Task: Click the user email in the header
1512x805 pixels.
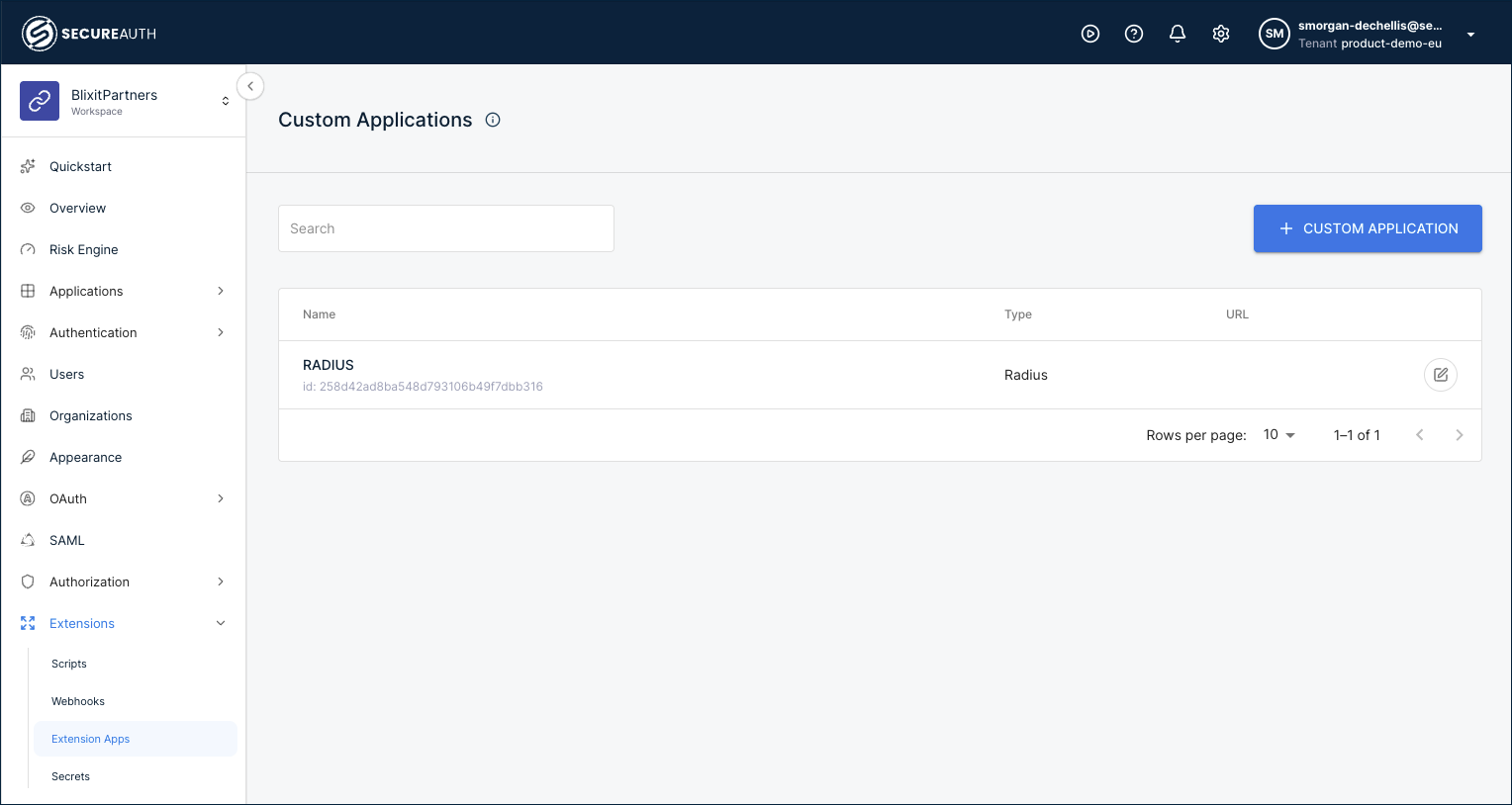Action: tap(1370, 26)
